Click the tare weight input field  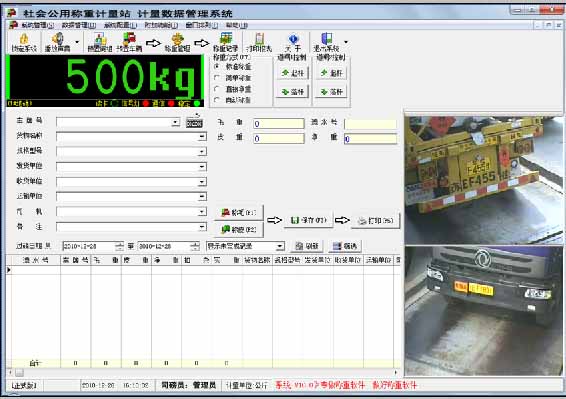coord(279,139)
